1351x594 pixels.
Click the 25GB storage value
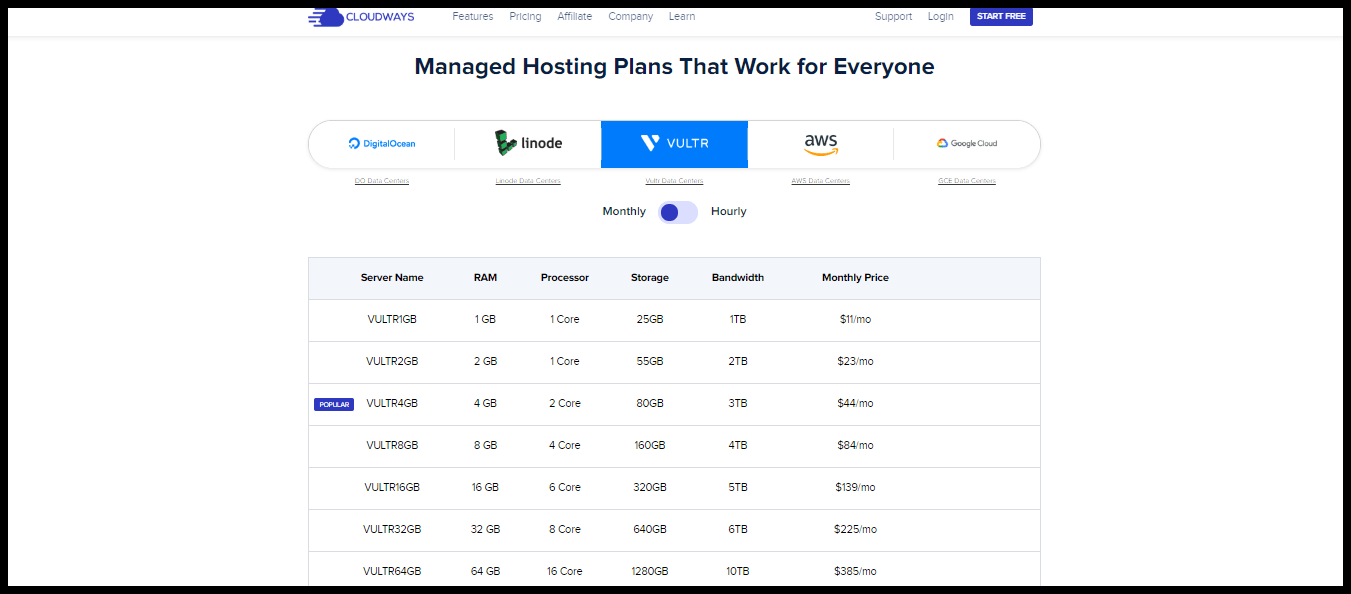pyautogui.click(x=650, y=320)
